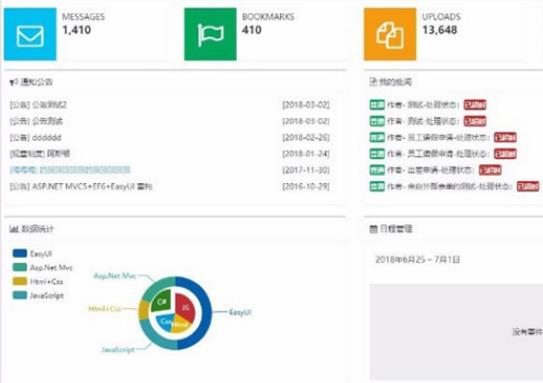Click the bar chart icon in the statistics header
Image resolution: width=543 pixels, height=383 pixels.
pyautogui.click(x=14, y=229)
